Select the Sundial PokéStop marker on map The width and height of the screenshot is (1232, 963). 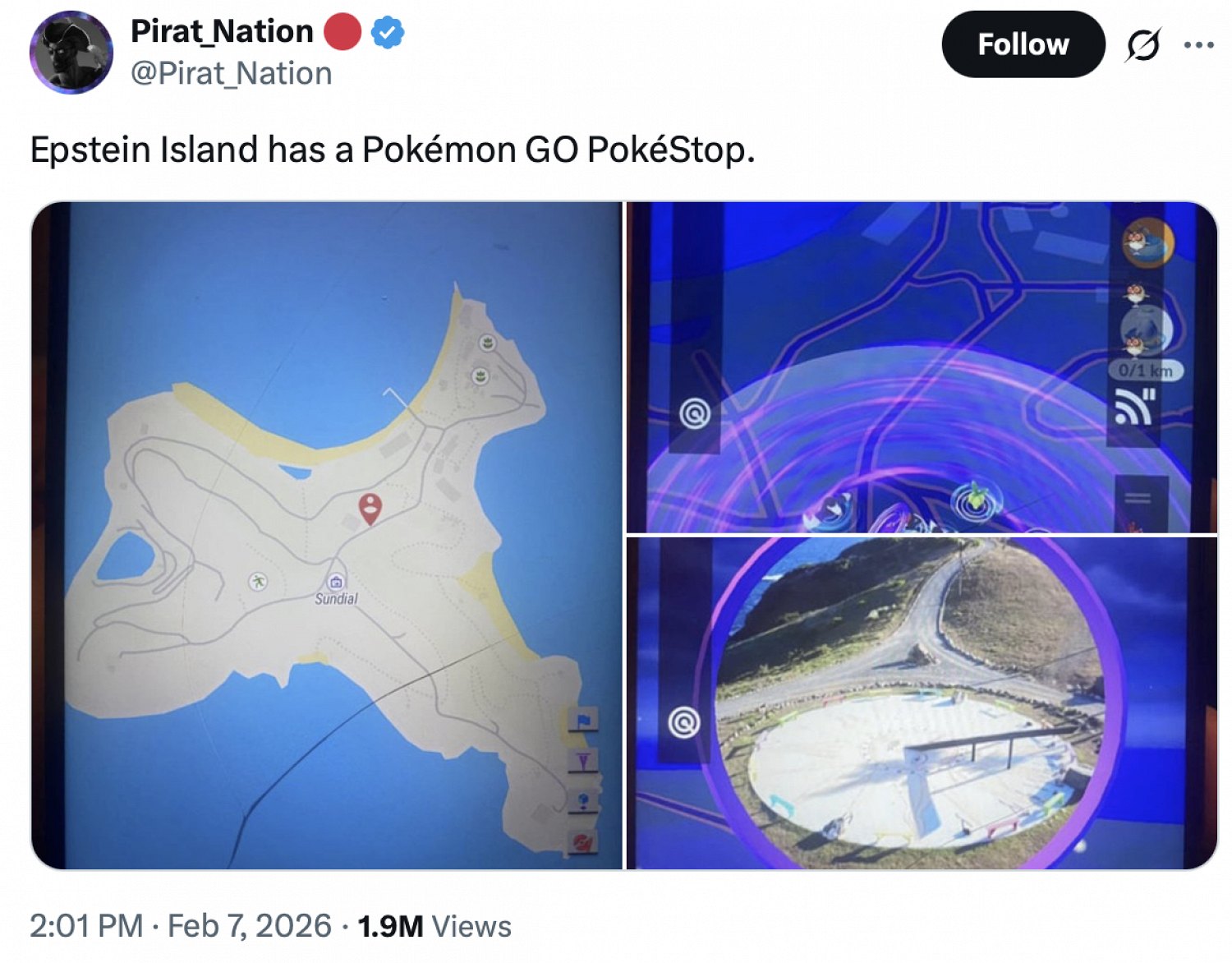[x=336, y=583]
